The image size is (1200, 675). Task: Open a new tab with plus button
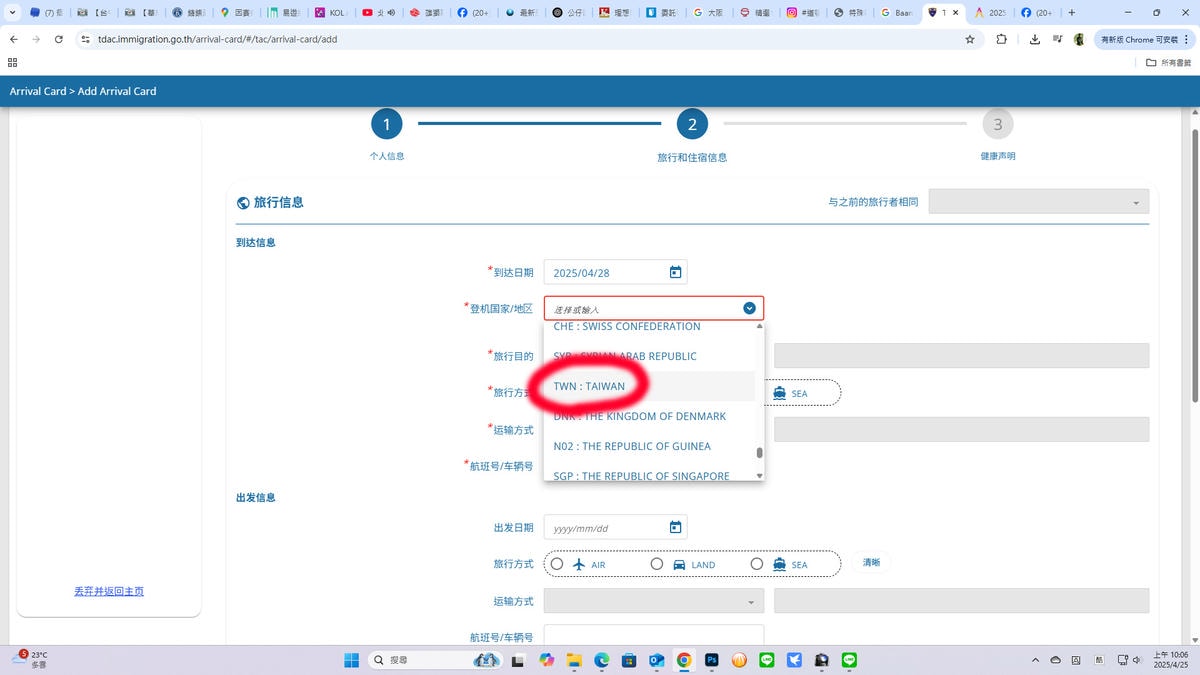tap(1072, 13)
